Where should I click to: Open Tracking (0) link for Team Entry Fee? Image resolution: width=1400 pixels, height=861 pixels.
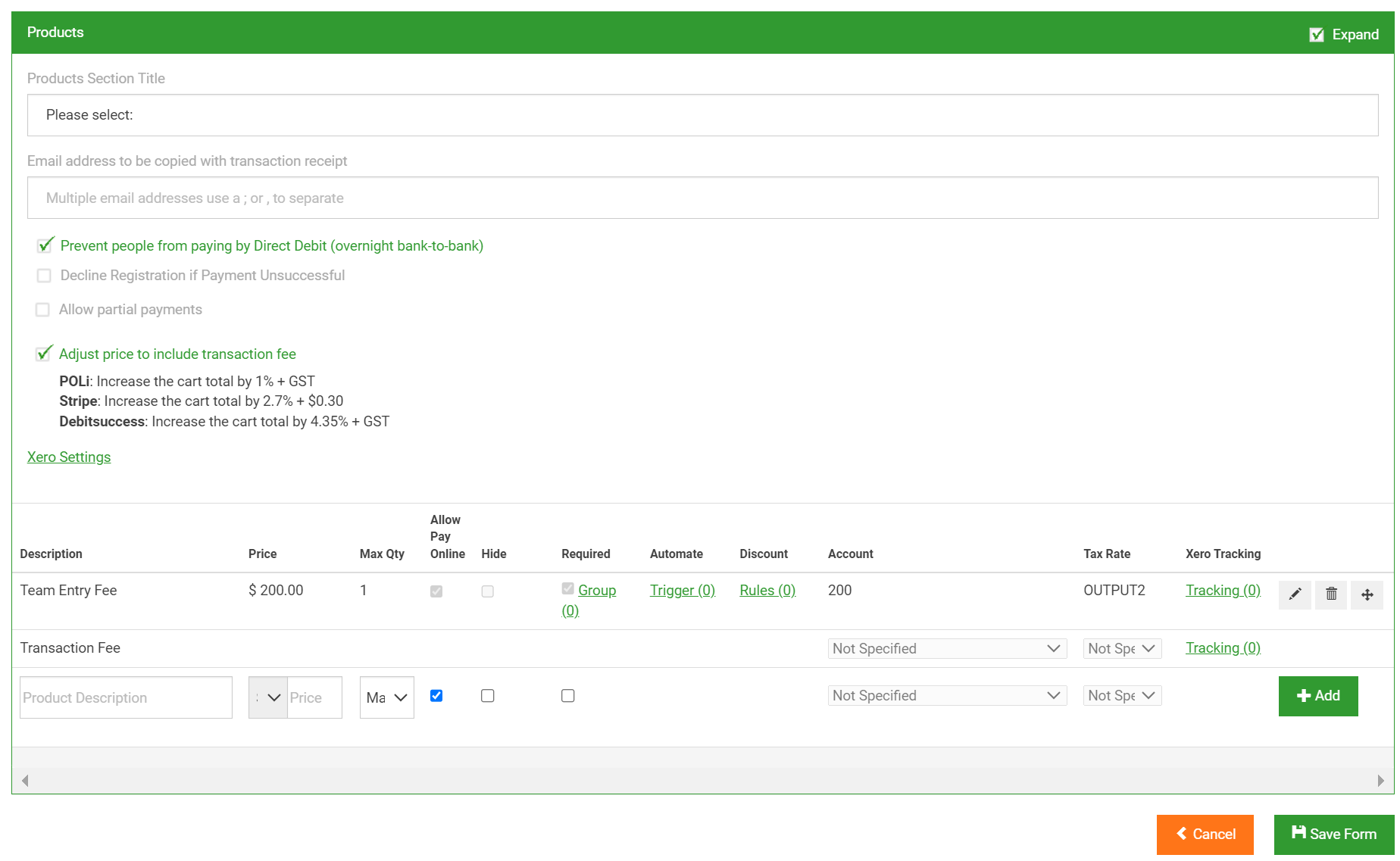1223,591
